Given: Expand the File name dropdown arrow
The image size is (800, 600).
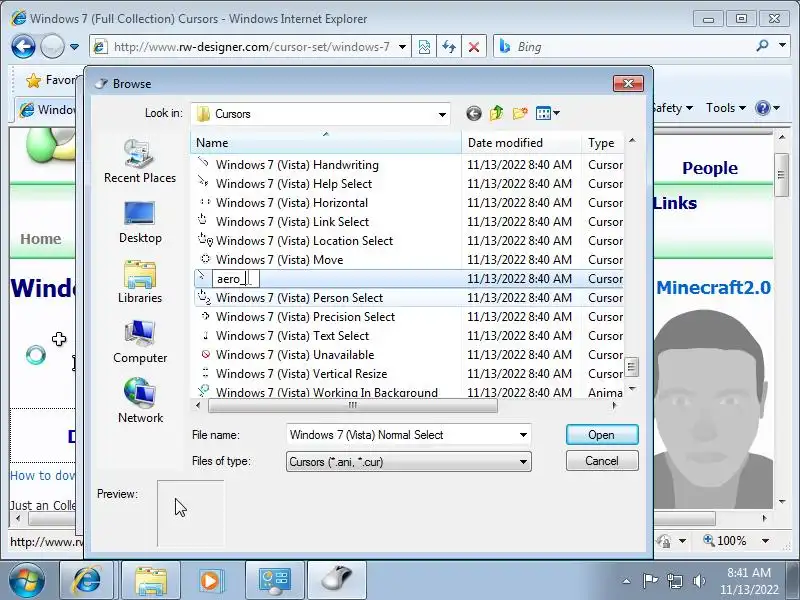Looking at the screenshot, I should [x=523, y=435].
